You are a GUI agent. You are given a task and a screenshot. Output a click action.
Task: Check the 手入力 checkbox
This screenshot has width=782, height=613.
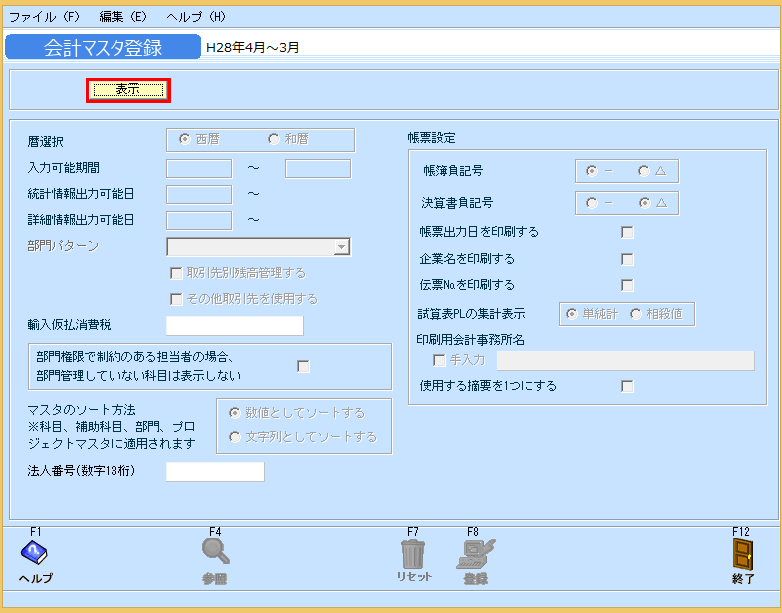pos(439,360)
